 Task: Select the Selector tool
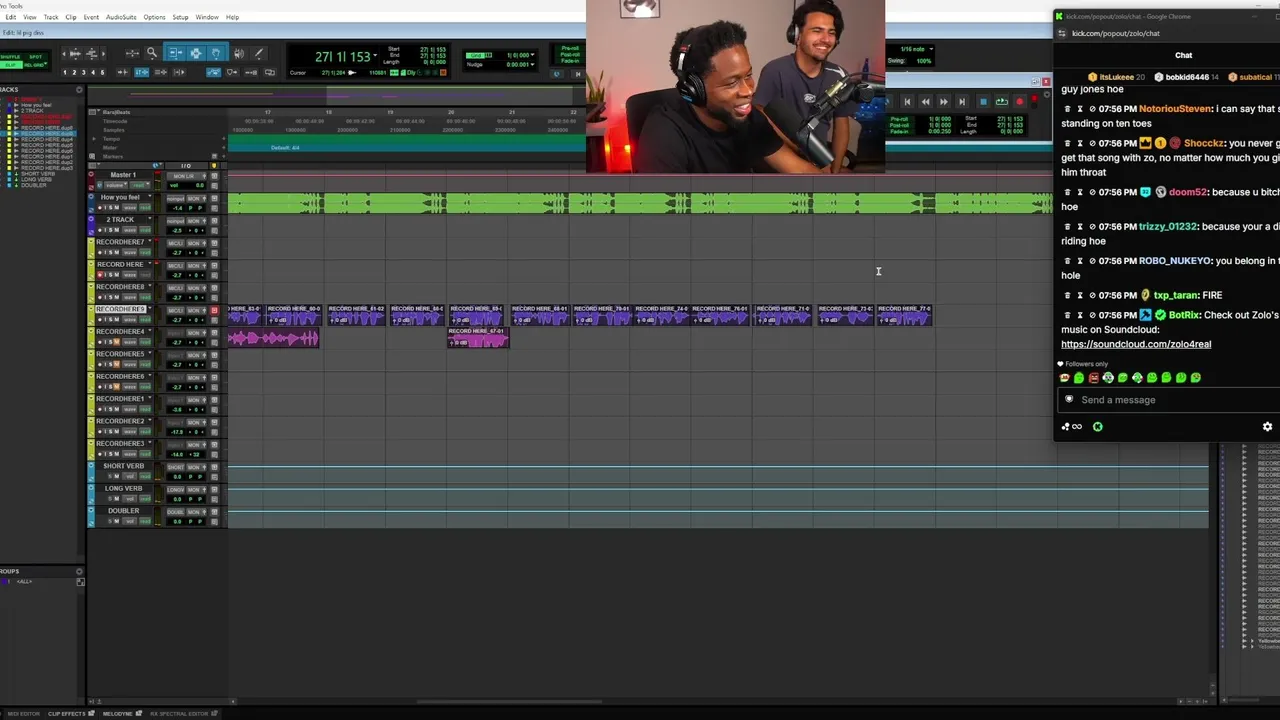[196, 53]
